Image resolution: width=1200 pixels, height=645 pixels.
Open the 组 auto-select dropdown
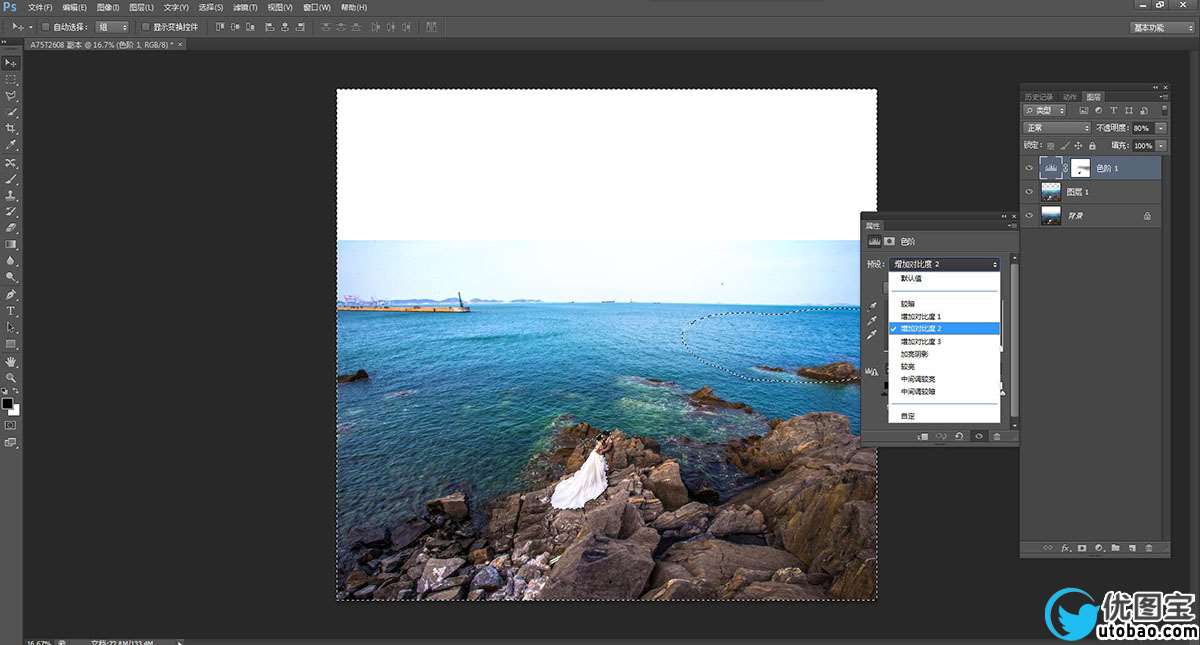click(x=112, y=27)
